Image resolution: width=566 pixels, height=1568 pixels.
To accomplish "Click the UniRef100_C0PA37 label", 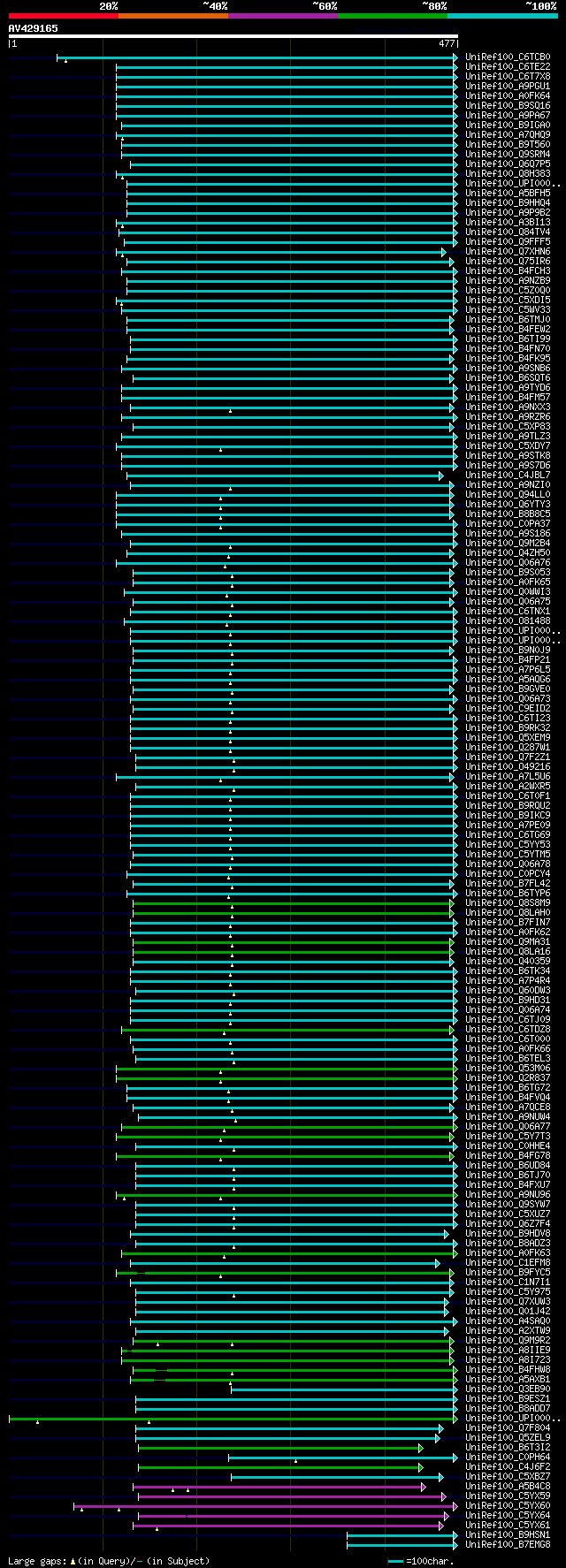I will point(508,524).
